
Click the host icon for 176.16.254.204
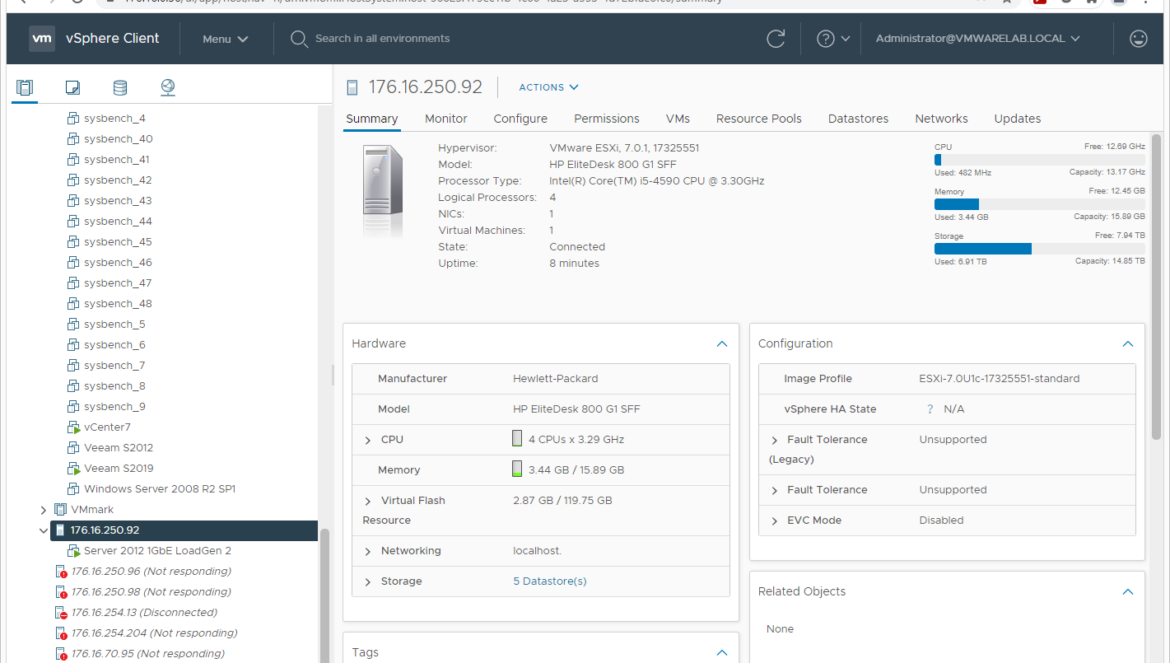coord(61,633)
